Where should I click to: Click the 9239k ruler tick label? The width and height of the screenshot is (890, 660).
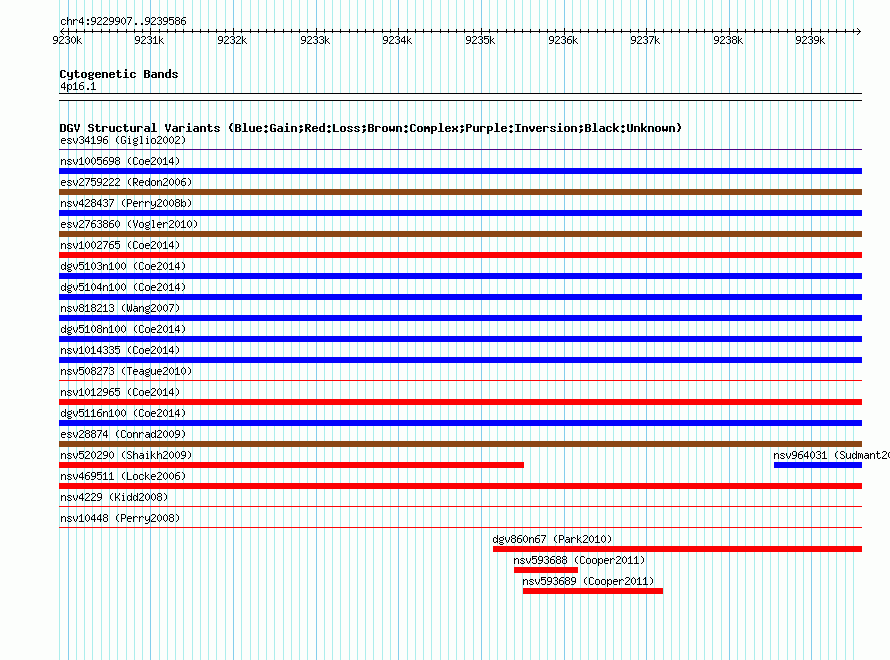point(811,40)
